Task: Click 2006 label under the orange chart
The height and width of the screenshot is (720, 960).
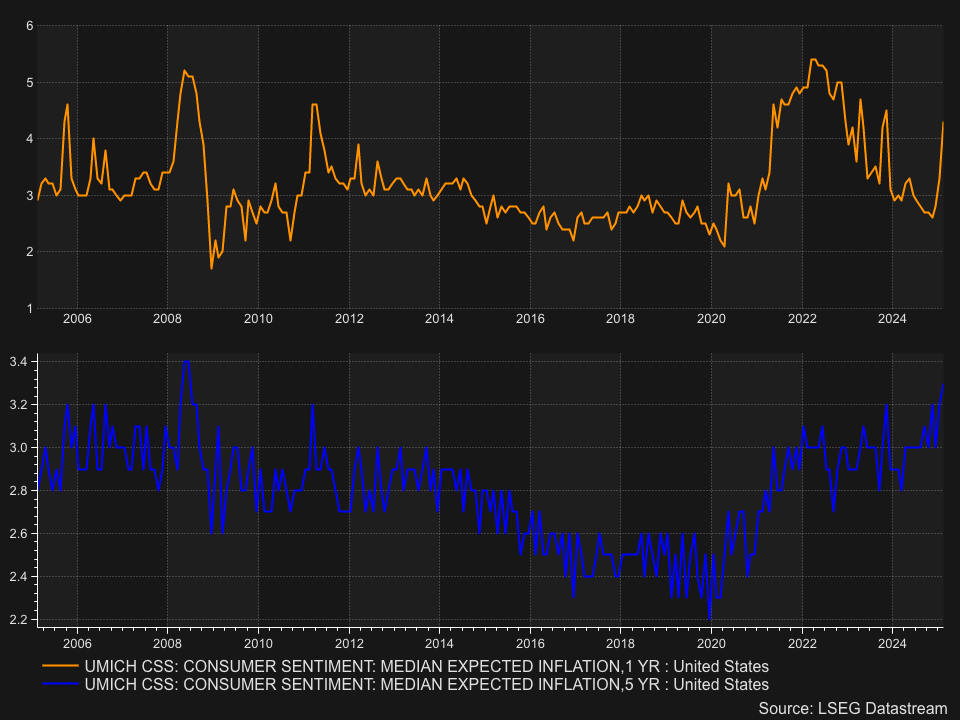Action: coord(77,318)
